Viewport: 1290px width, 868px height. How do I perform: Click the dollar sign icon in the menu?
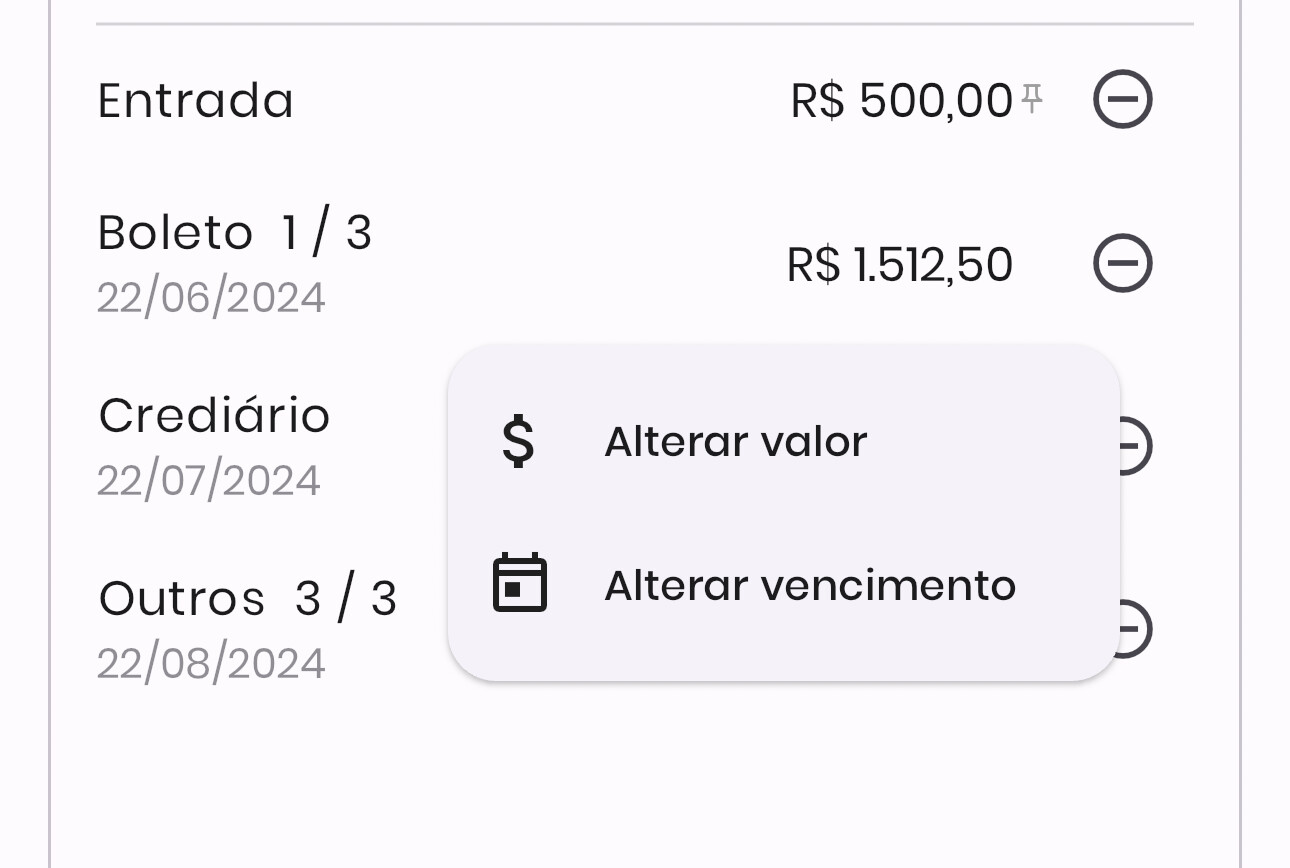pos(518,442)
